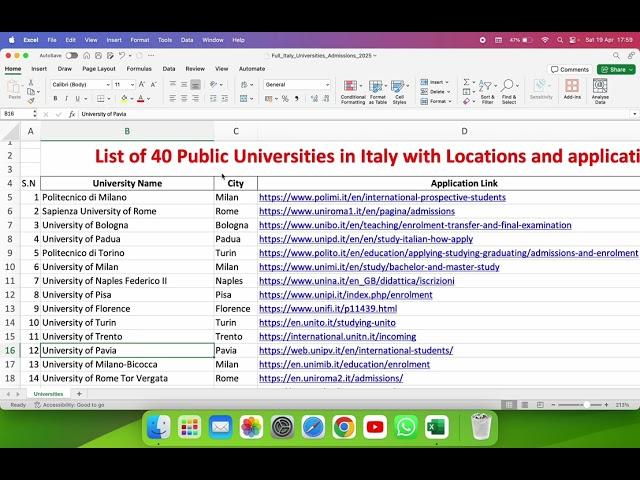Open Find & Select
Screen dimensions: 640x480
pyautogui.click(x=509, y=92)
